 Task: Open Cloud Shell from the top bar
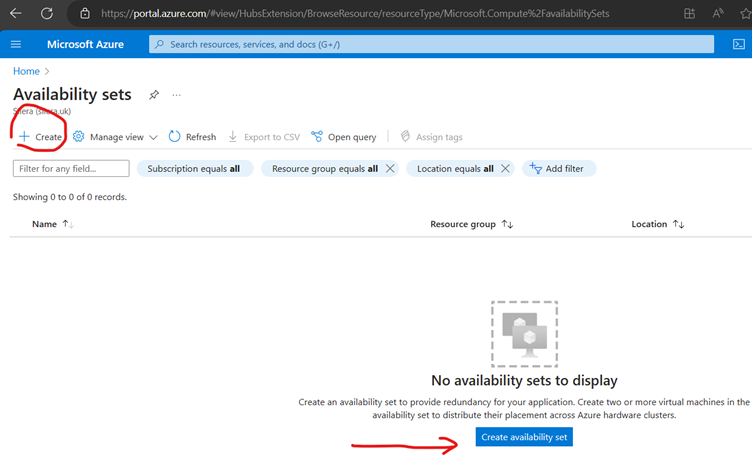tap(739, 45)
